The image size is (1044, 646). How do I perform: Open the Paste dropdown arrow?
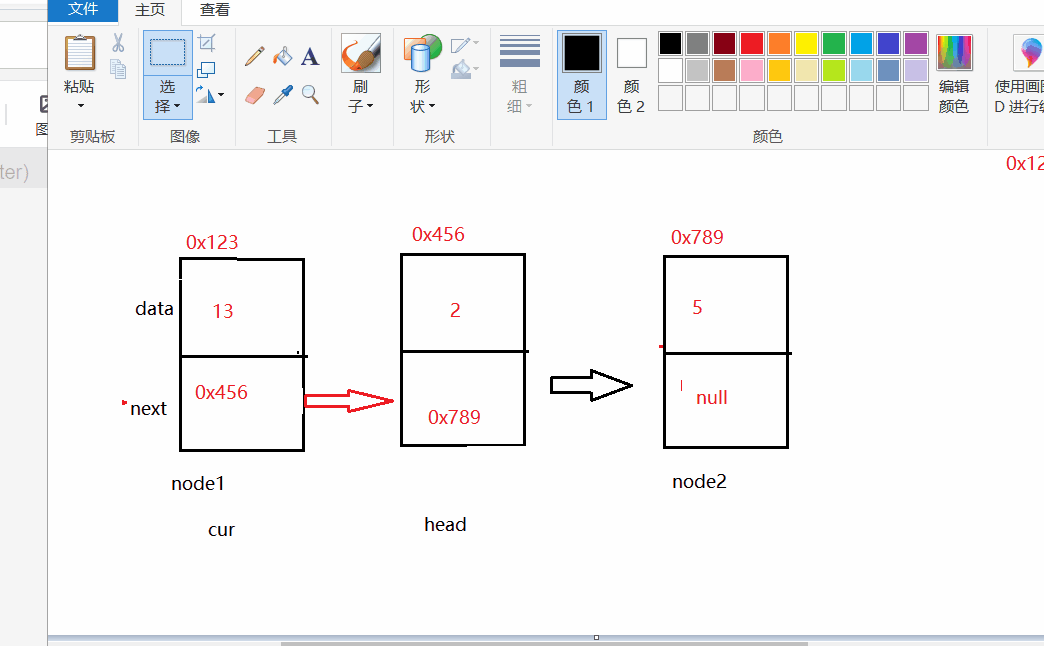tap(81, 106)
